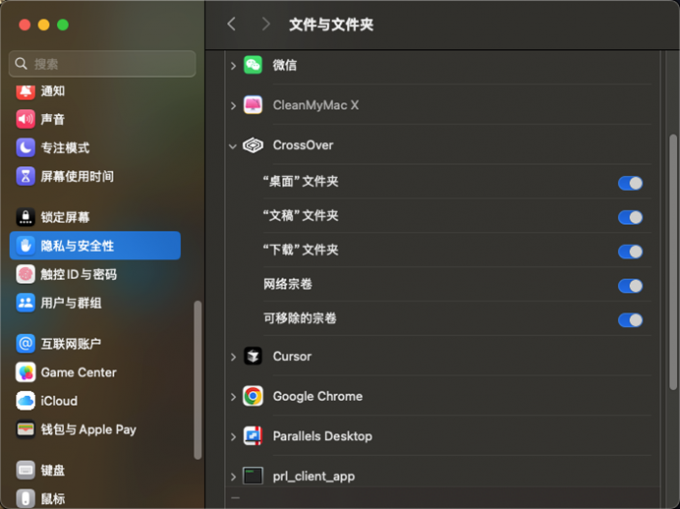Screen dimensions: 680x509
Task: Click the "Game Center" sidebar label
Action: point(78,372)
